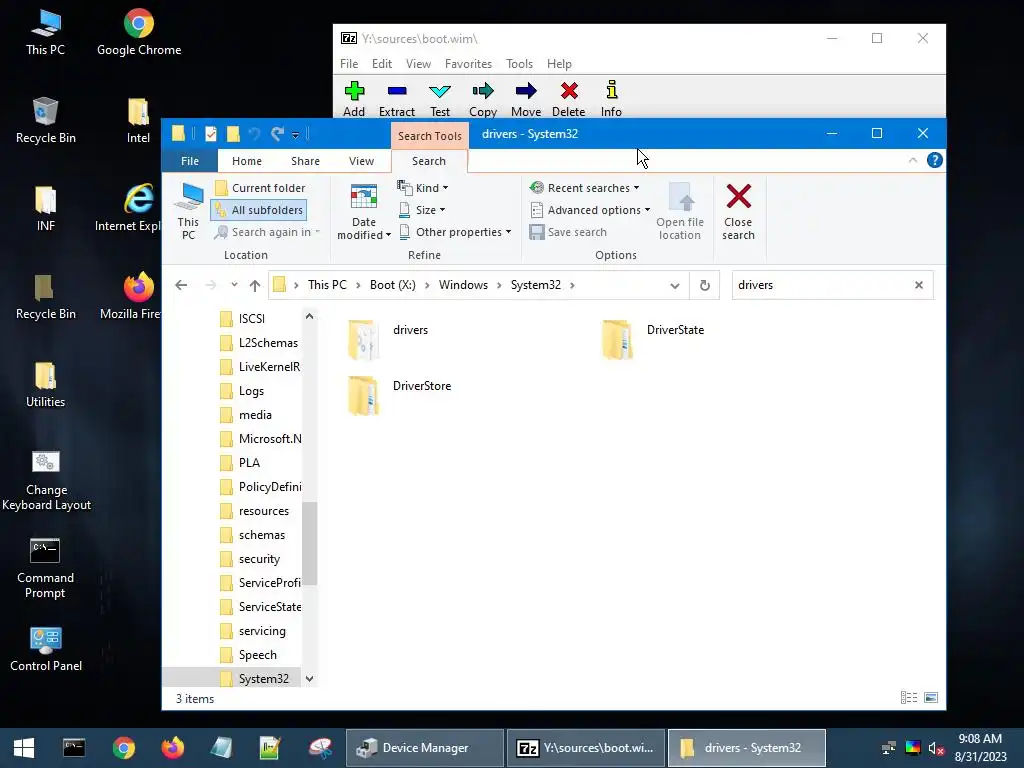The width and height of the screenshot is (1024, 768).
Task: Select Change Keyboard Layout desktop icon
Action: [x=46, y=480]
